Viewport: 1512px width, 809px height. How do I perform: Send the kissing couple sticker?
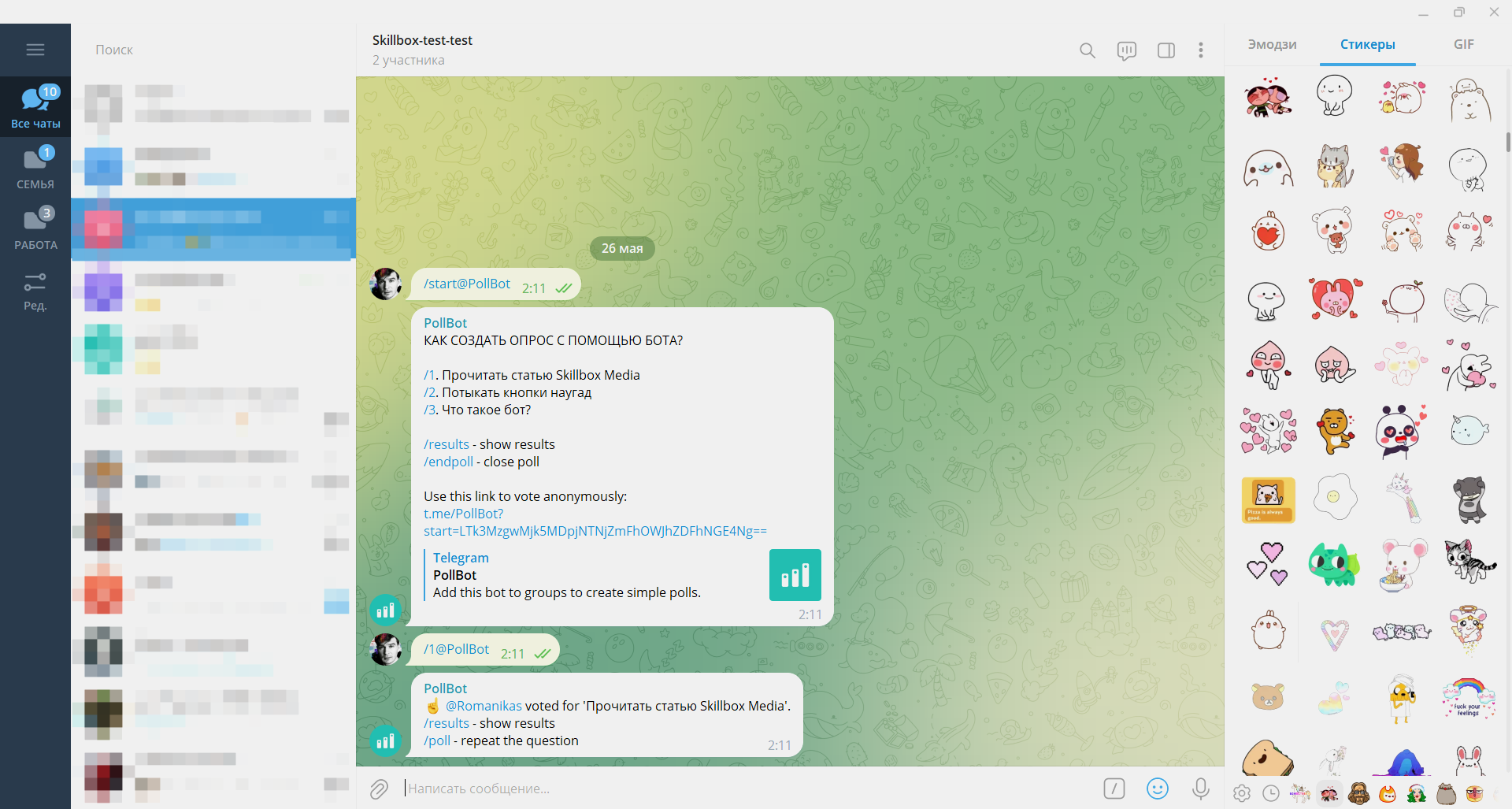click(x=1268, y=98)
